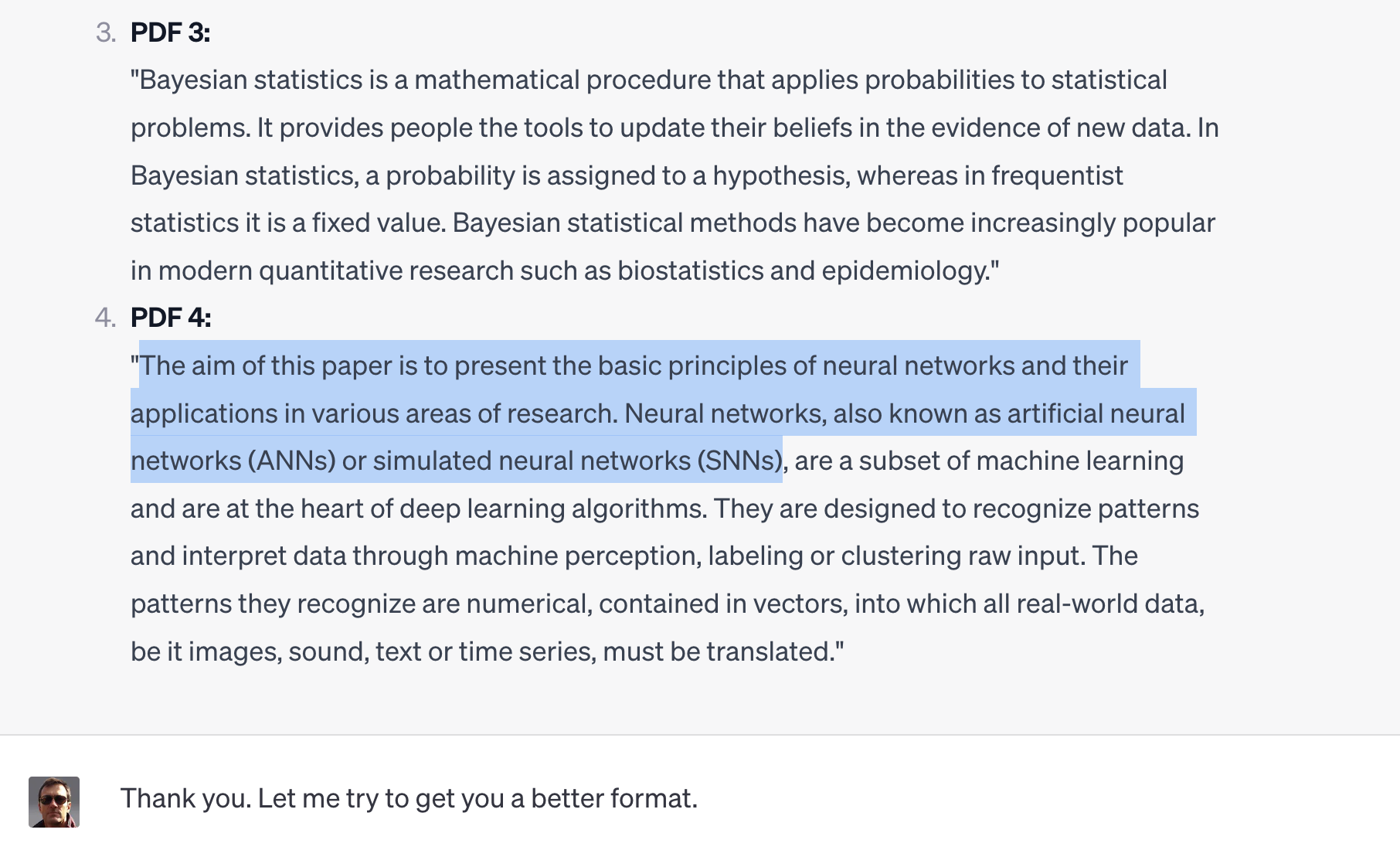This screenshot has width=1400, height=867.
Task: Click the closing words "must be translated"
Action: click(717, 651)
